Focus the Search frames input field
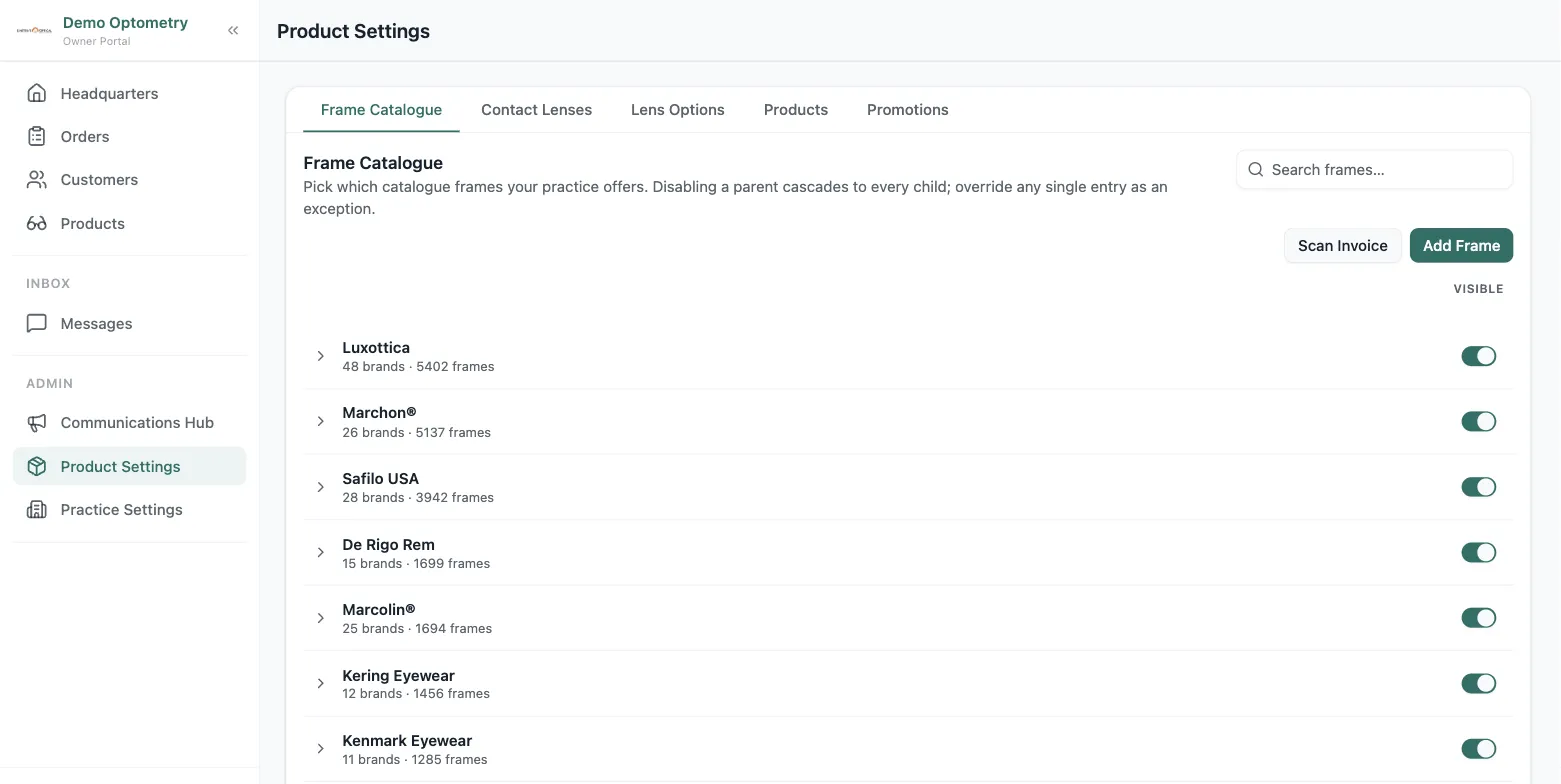 [x=1374, y=170]
